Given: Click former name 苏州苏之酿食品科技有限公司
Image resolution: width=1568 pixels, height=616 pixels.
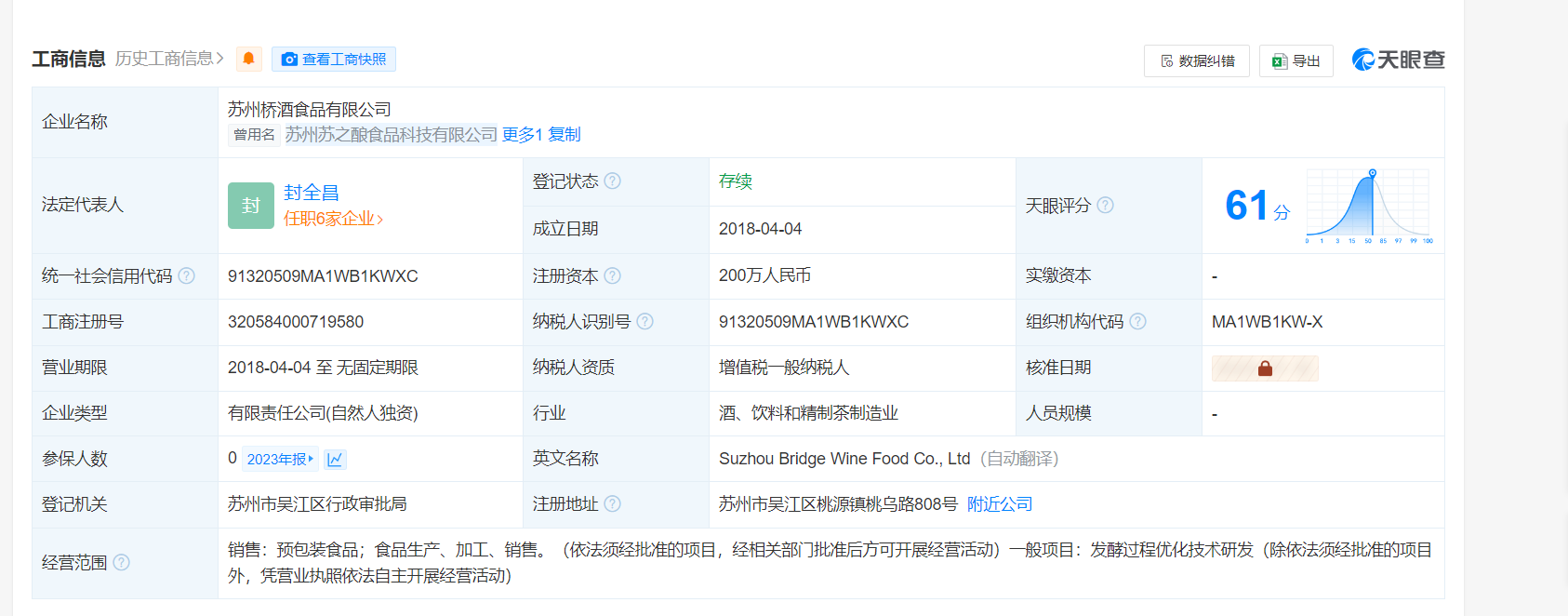Looking at the screenshot, I should pos(392,135).
